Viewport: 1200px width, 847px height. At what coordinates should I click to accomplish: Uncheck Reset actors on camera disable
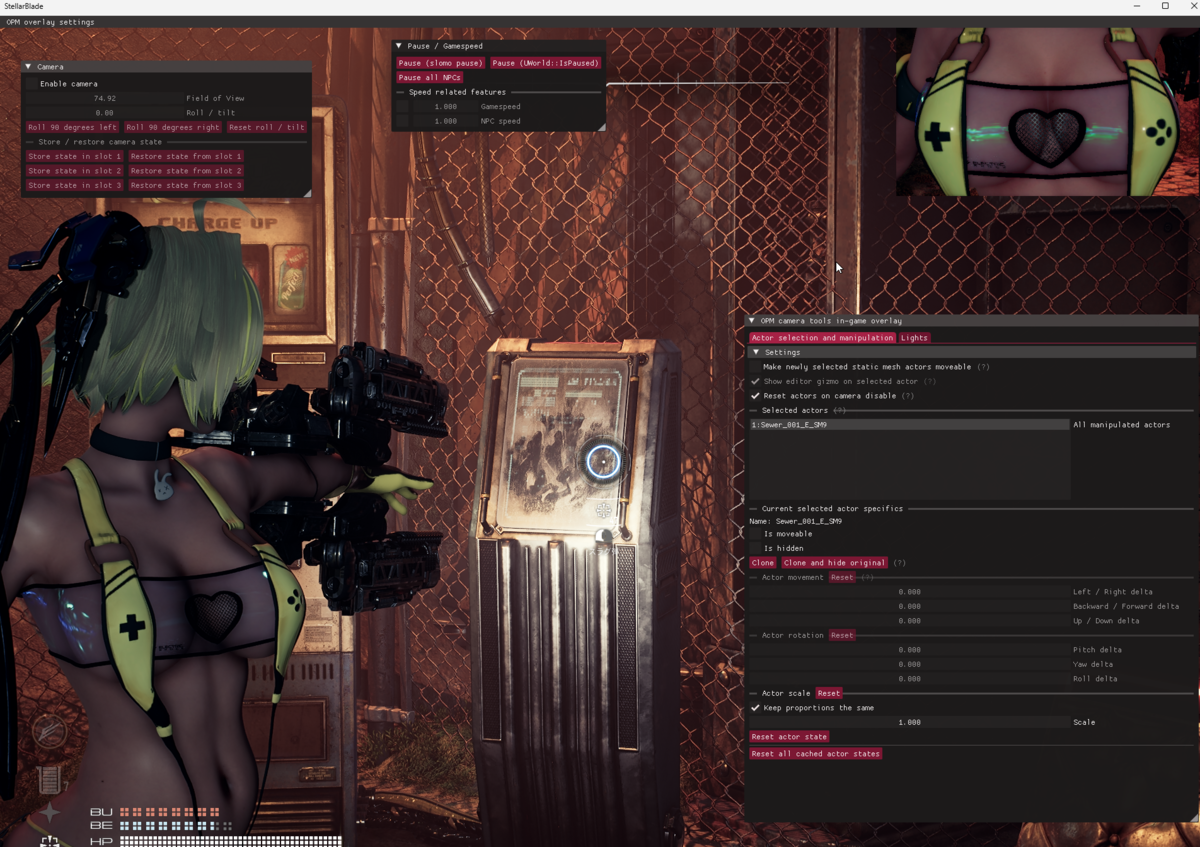coord(755,396)
